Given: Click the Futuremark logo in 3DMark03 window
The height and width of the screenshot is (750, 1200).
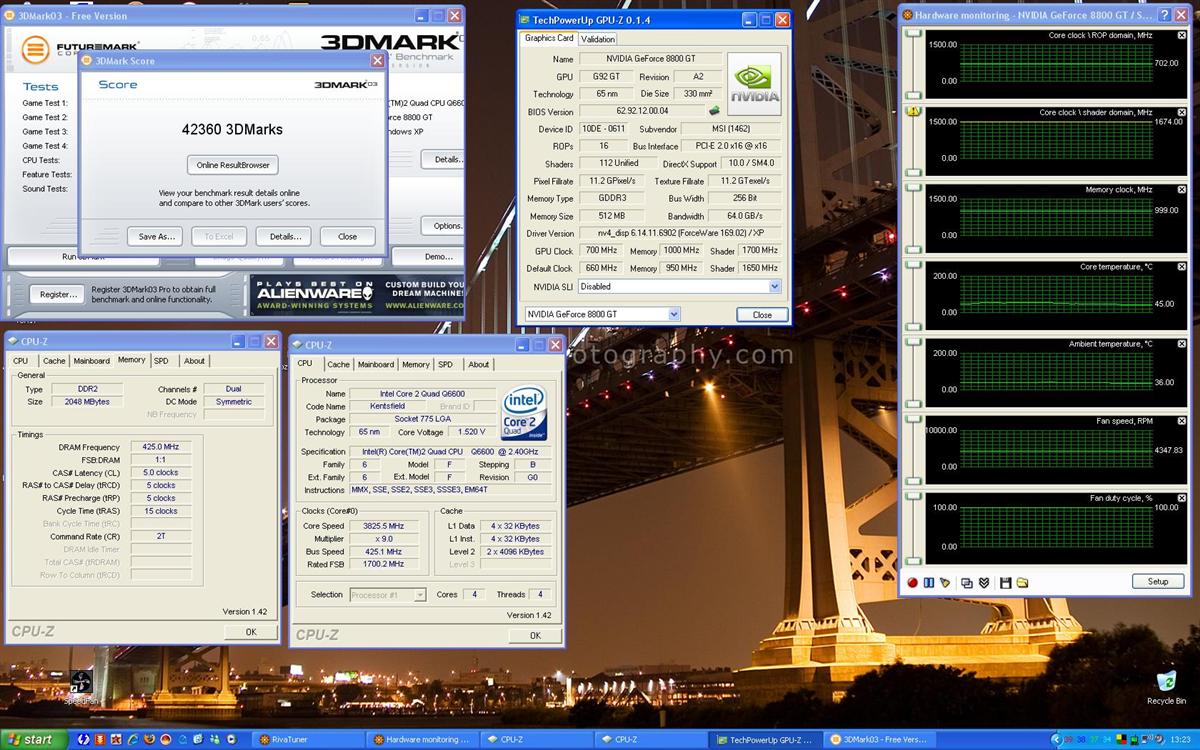Looking at the screenshot, I should point(37,48).
